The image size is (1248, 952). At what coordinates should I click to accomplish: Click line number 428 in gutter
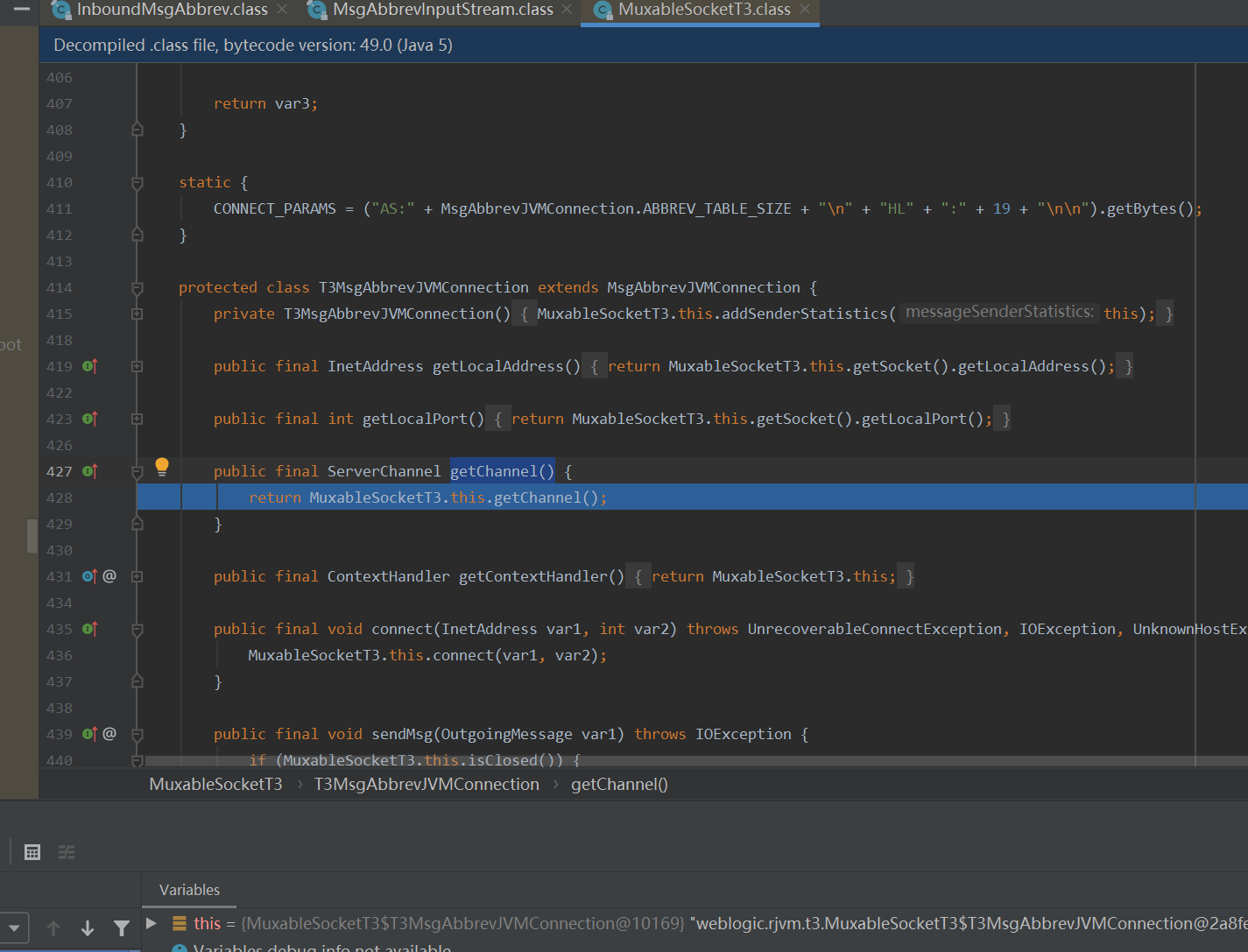point(60,497)
